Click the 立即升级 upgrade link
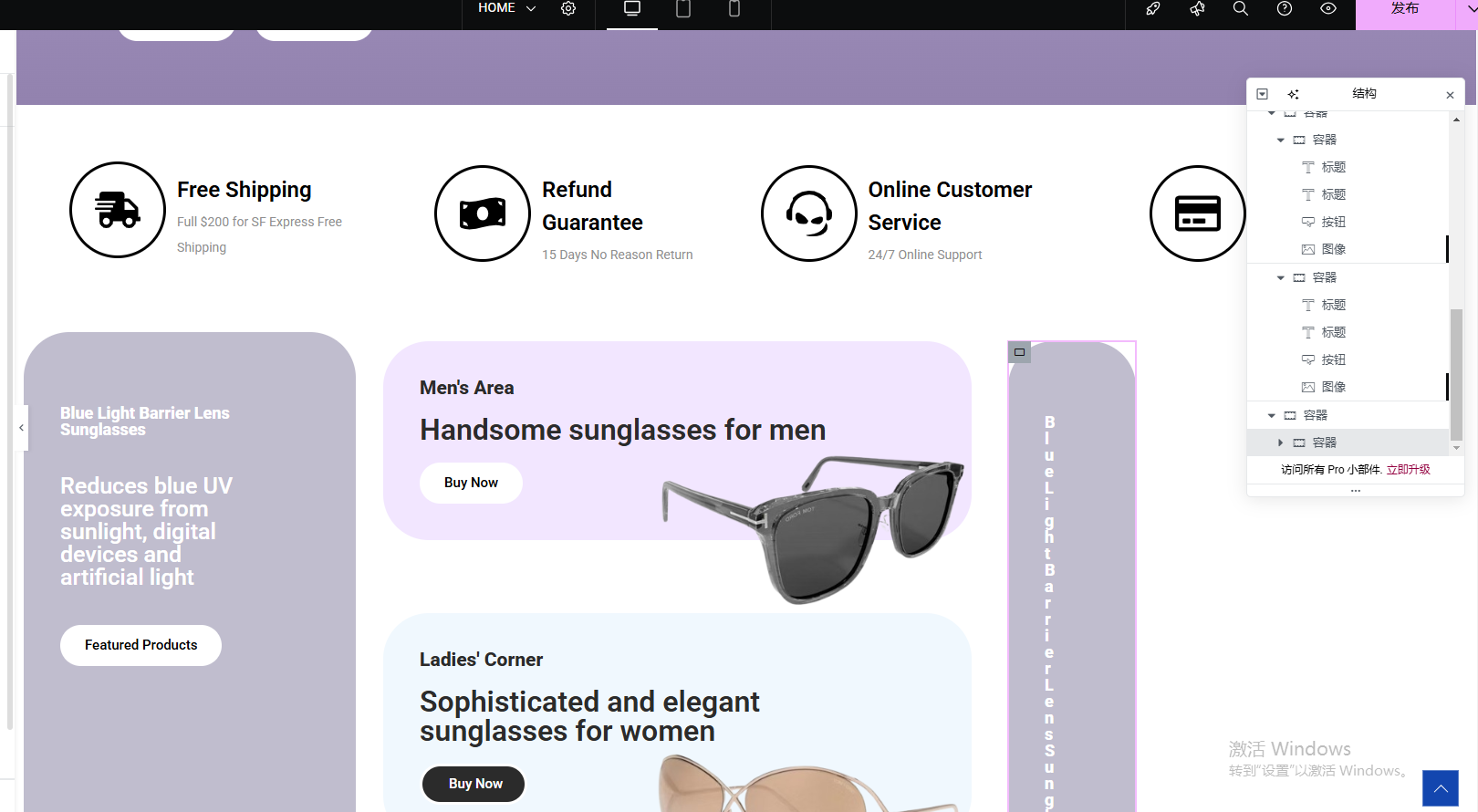 pyautogui.click(x=1408, y=469)
